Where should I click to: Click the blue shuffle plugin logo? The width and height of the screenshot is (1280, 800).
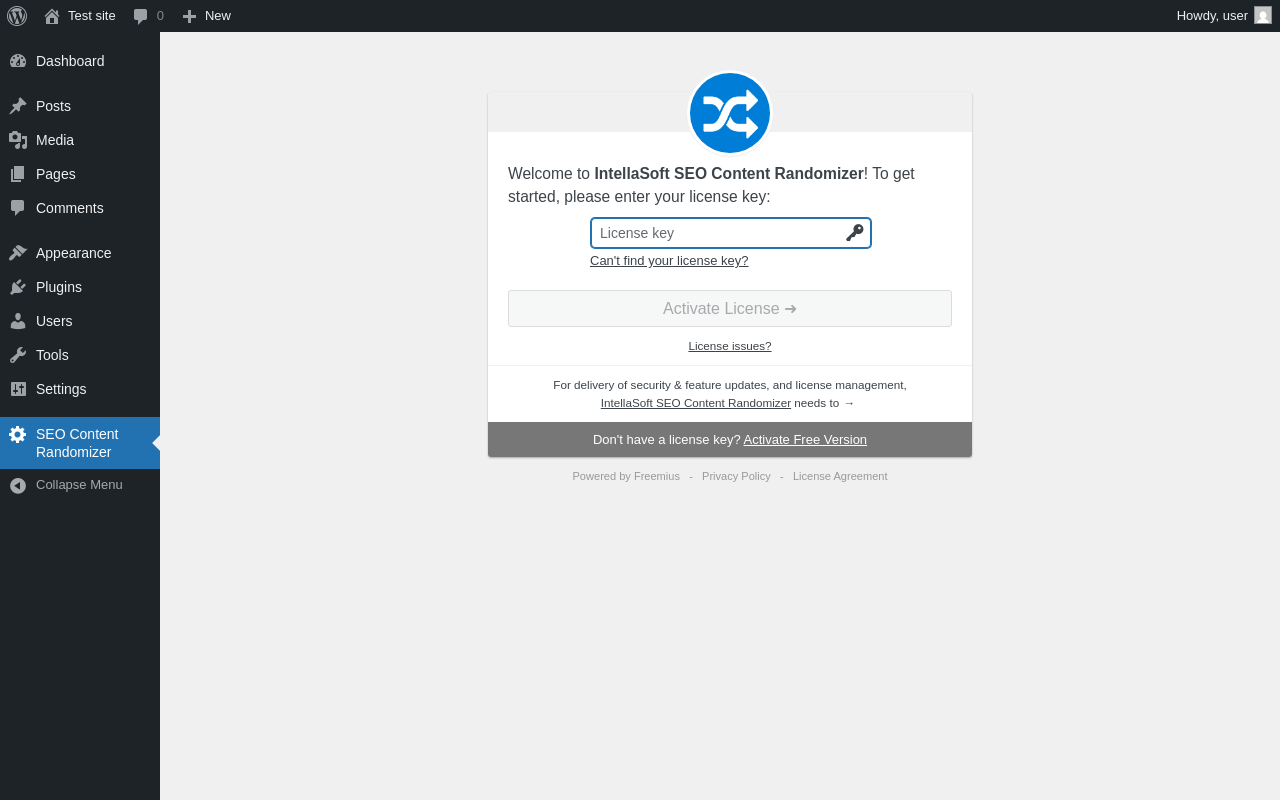click(x=730, y=113)
